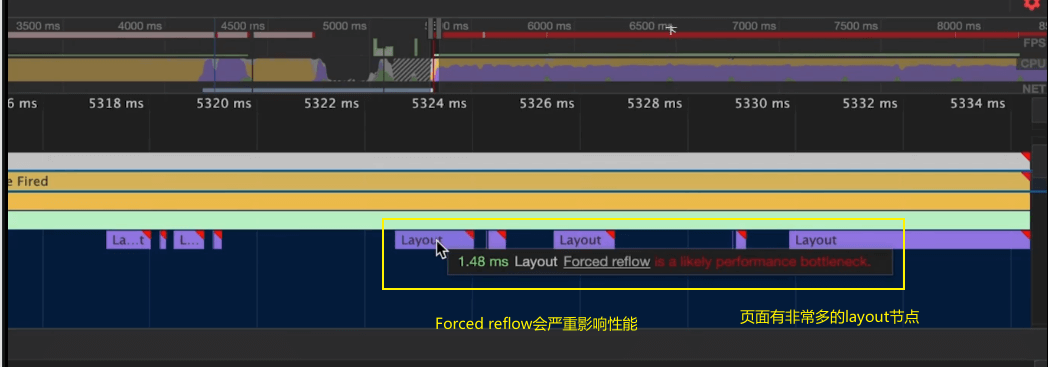The image size is (1048, 367).
Task: Click the 8000 ms mark in overview
Action: coord(959,26)
